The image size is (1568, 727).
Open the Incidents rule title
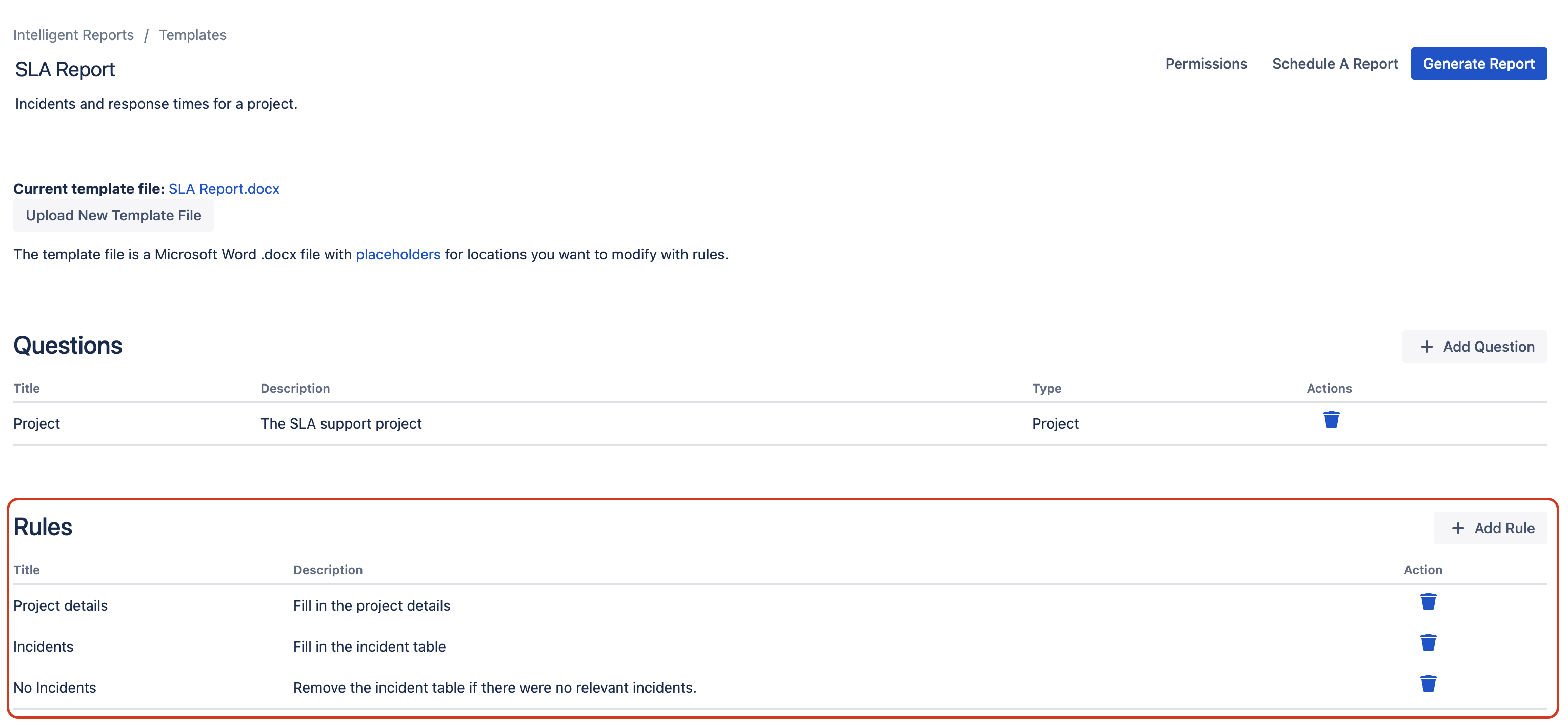pos(43,646)
